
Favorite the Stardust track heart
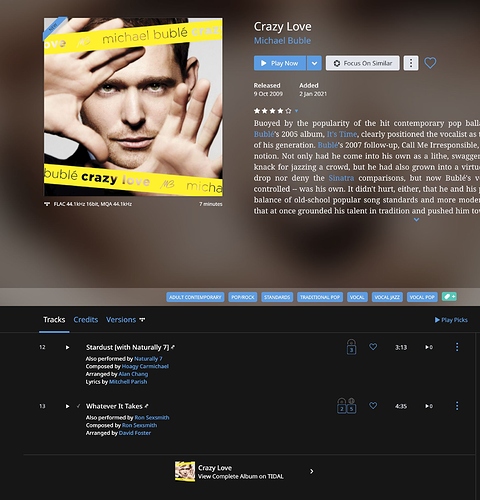[373, 347]
